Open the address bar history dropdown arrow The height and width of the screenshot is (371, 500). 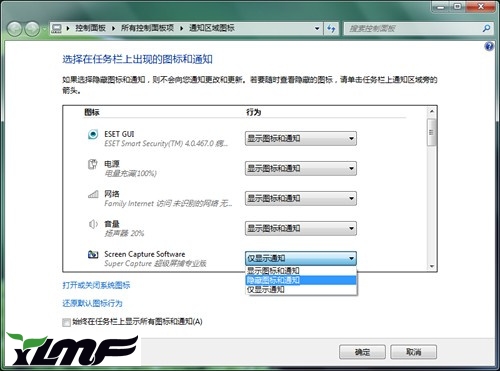point(317,29)
